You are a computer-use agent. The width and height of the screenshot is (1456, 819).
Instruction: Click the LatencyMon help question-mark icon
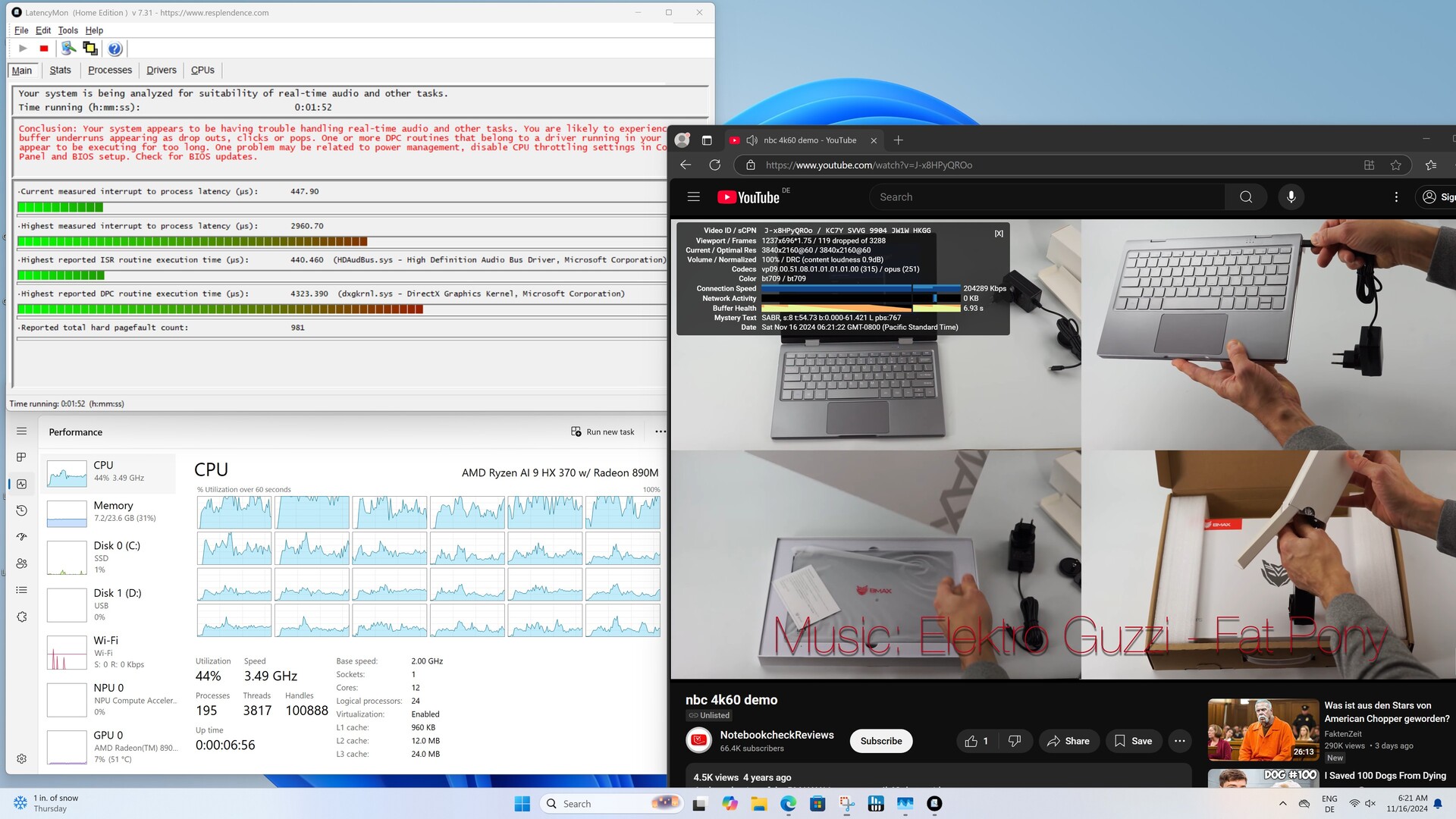tap(115, 49)
